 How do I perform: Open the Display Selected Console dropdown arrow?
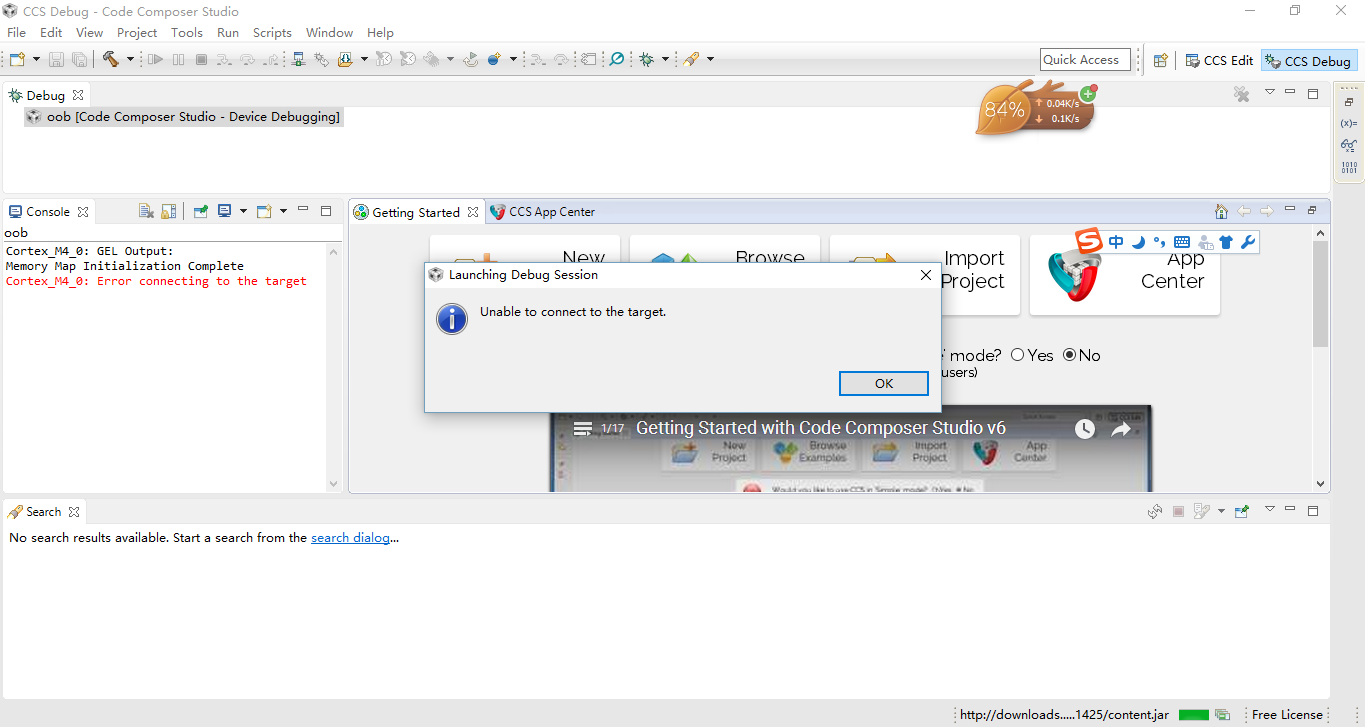(x=242, y=211)
